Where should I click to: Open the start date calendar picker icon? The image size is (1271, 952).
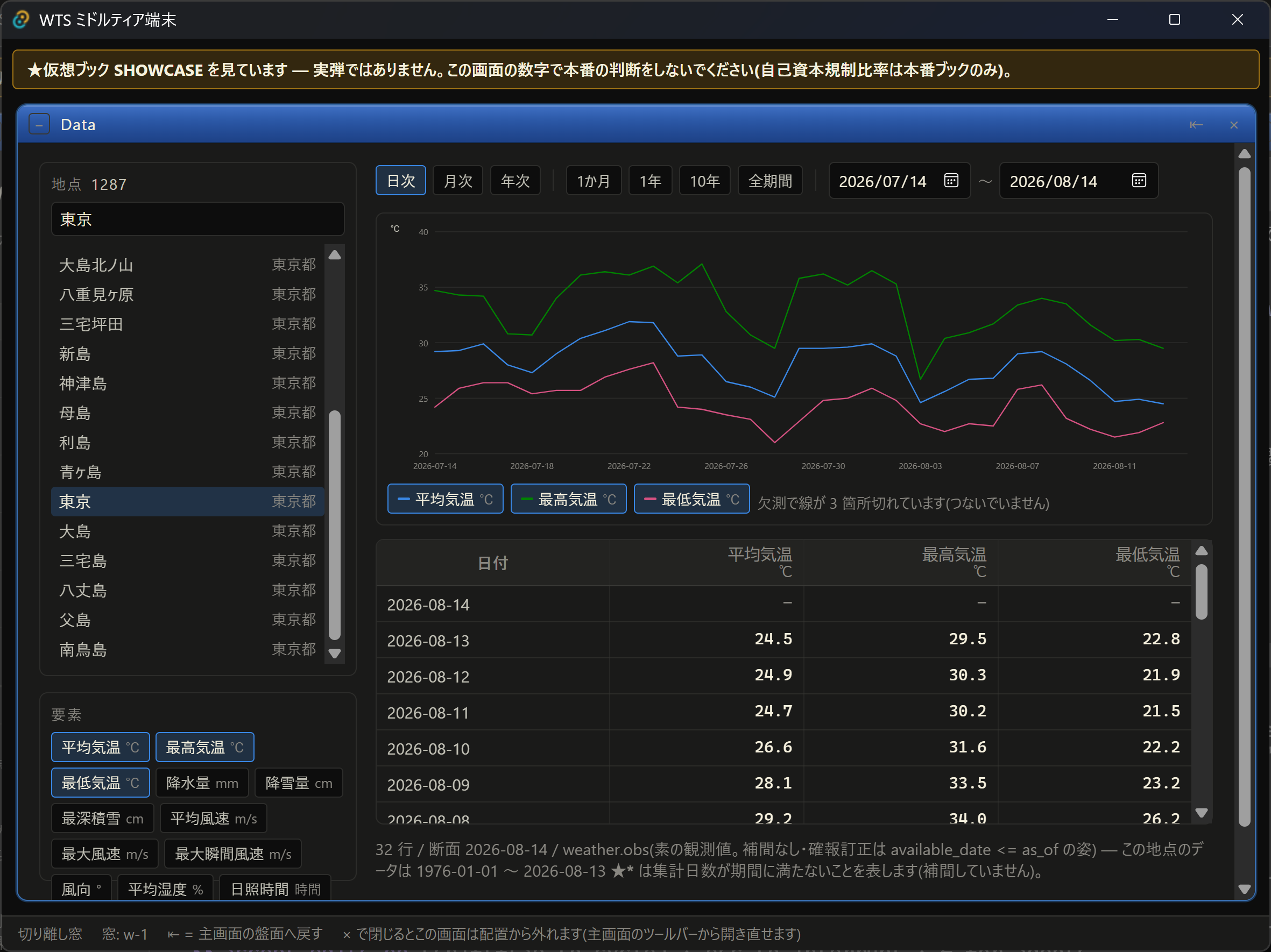(951, 181)
